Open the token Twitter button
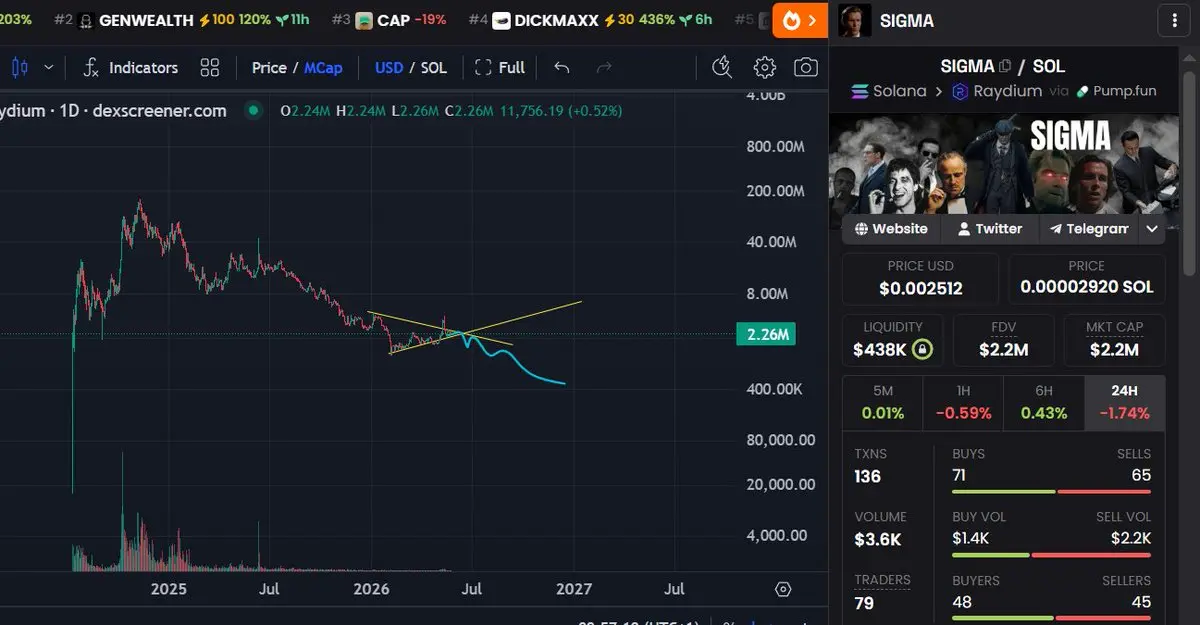Viewport: 1200px width, 625px height. coord(990,229)
